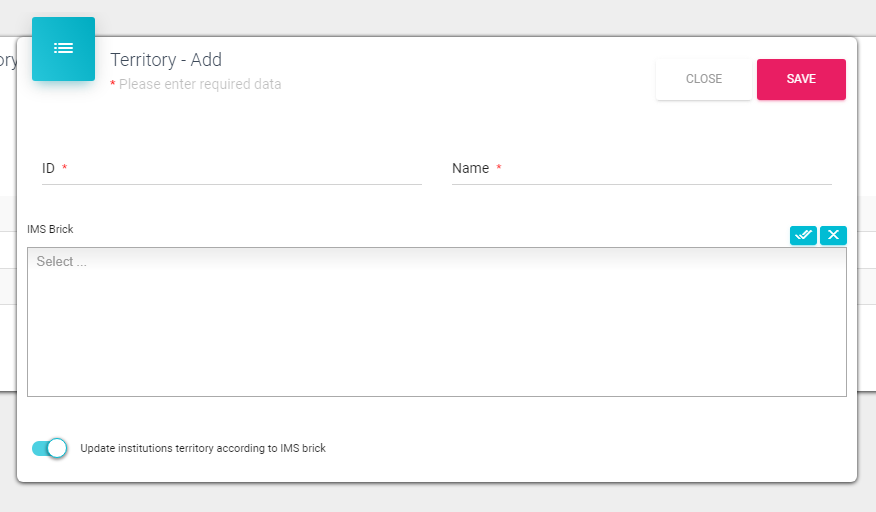Select all IMS Brick options with double-check icon
The image size is (876, 512).
point(803,235)
